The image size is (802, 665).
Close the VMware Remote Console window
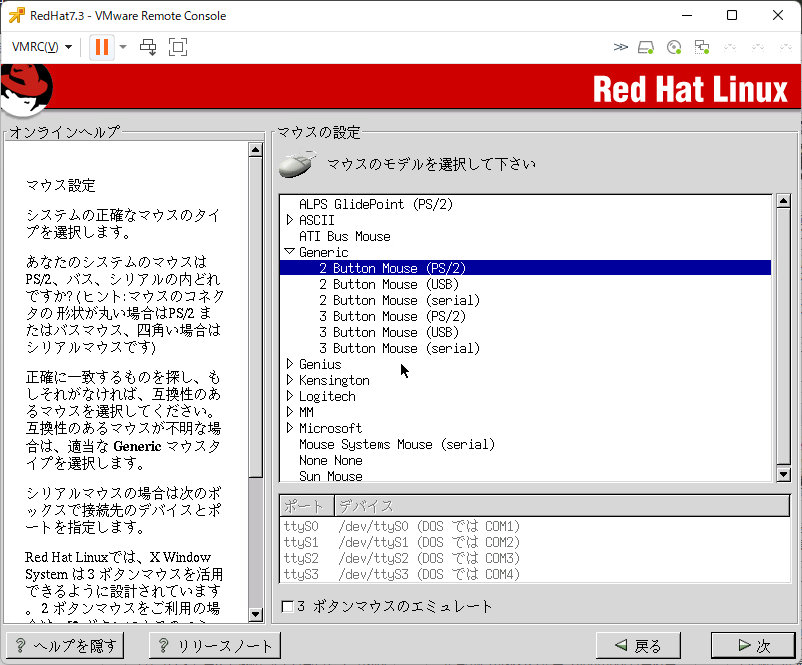point(777,15)
